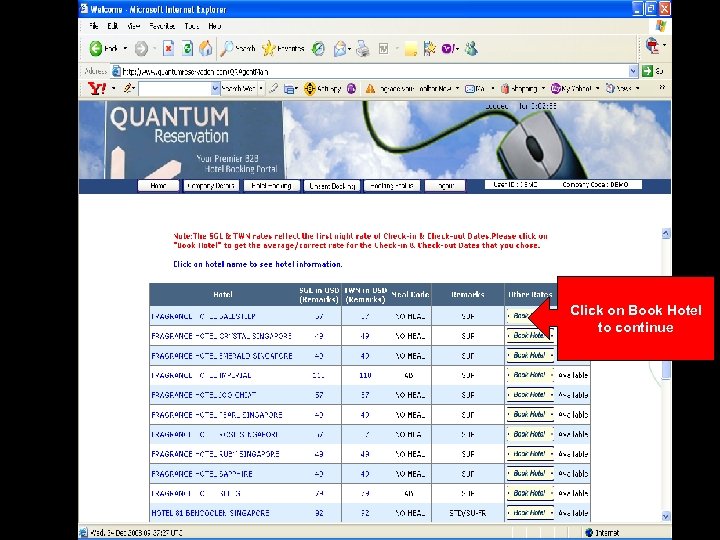Viewport: 720px width, 540px height.
Task: Click the green Go arrow button
Action: point(647,71)
